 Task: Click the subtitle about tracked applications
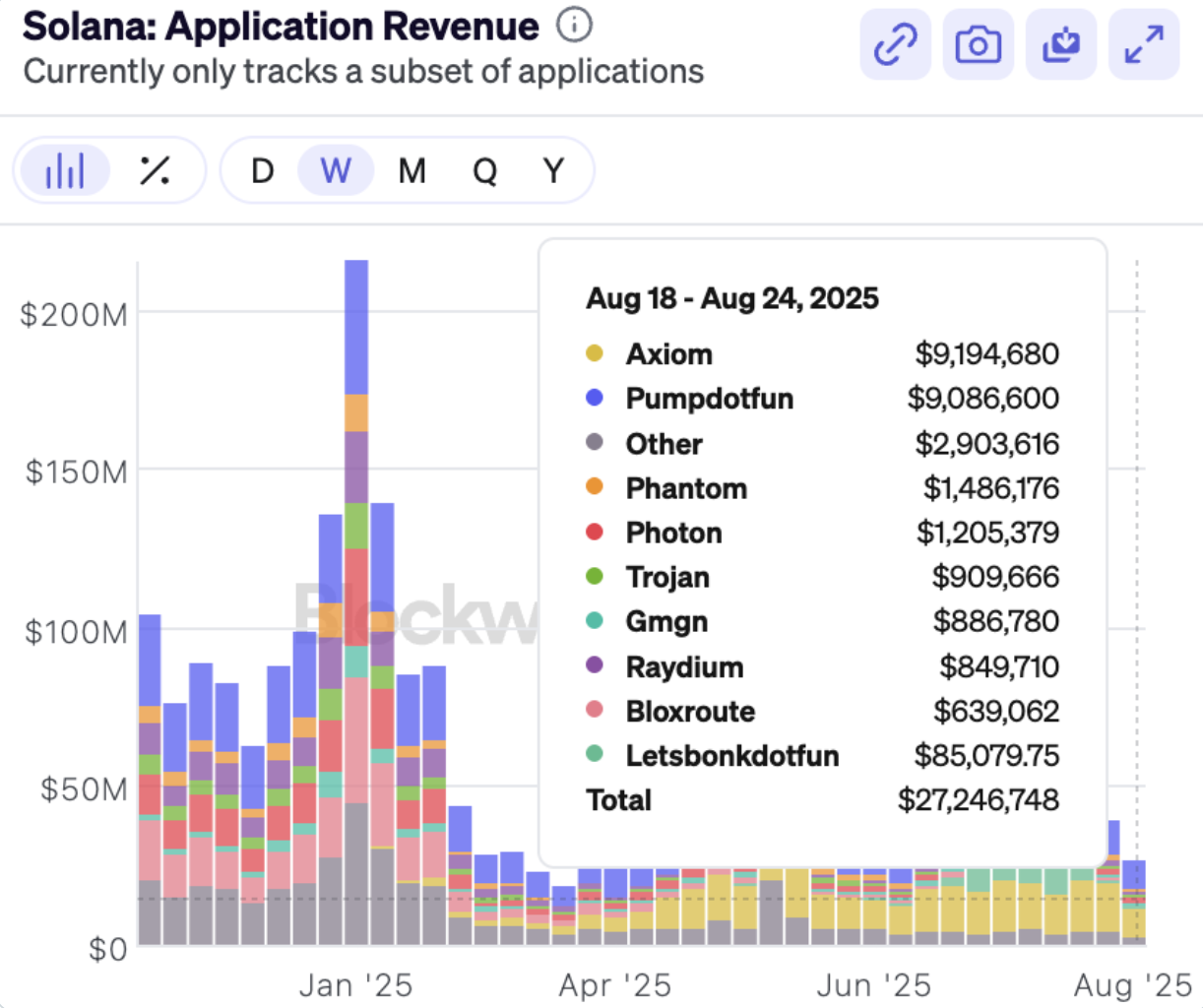363,72
